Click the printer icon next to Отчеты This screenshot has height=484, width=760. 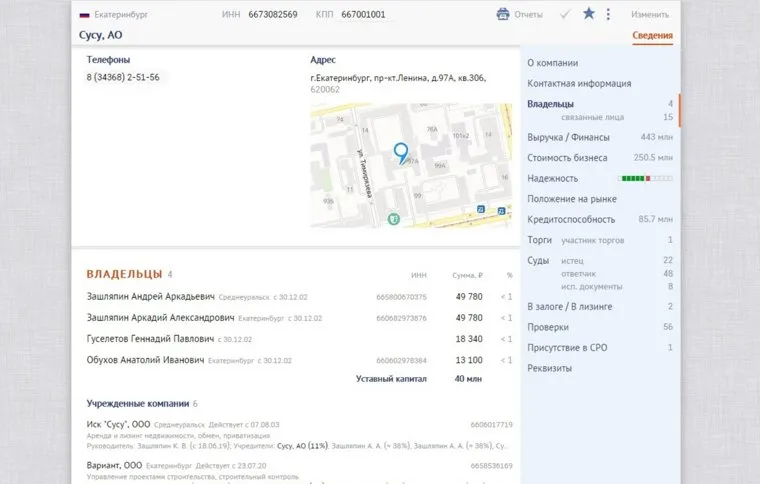(x=503, y=14)
